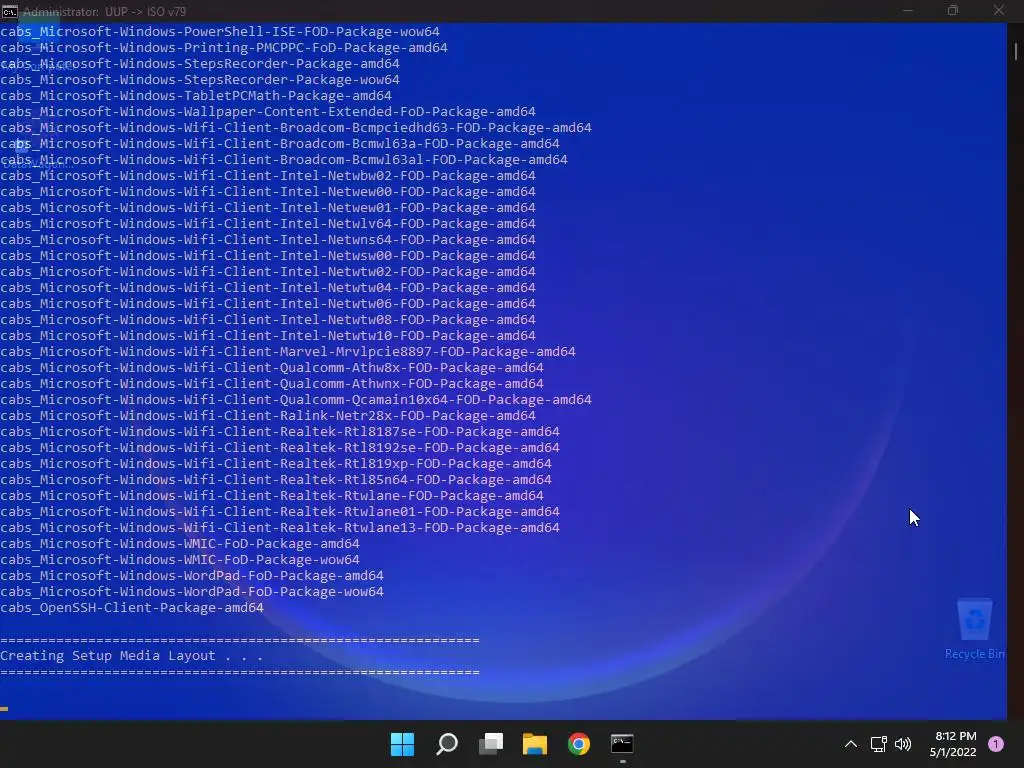Select the Recycle Bin desktop icon
This screenshot has width=1024, height=768.
pyautogui.click(x=974, y=629)
